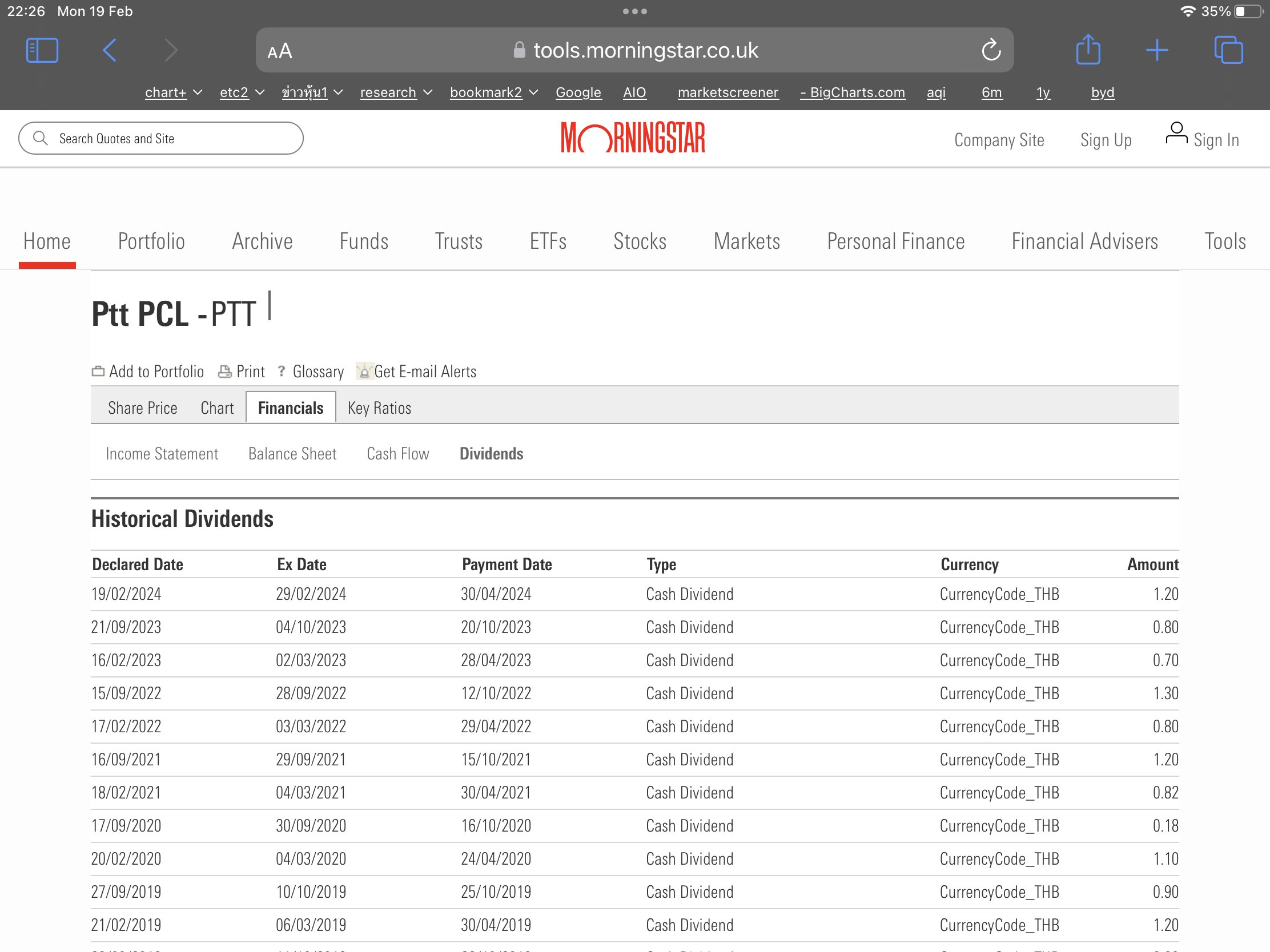Click the Sign Up link

pyautogui.click(x=1106, y=140)
